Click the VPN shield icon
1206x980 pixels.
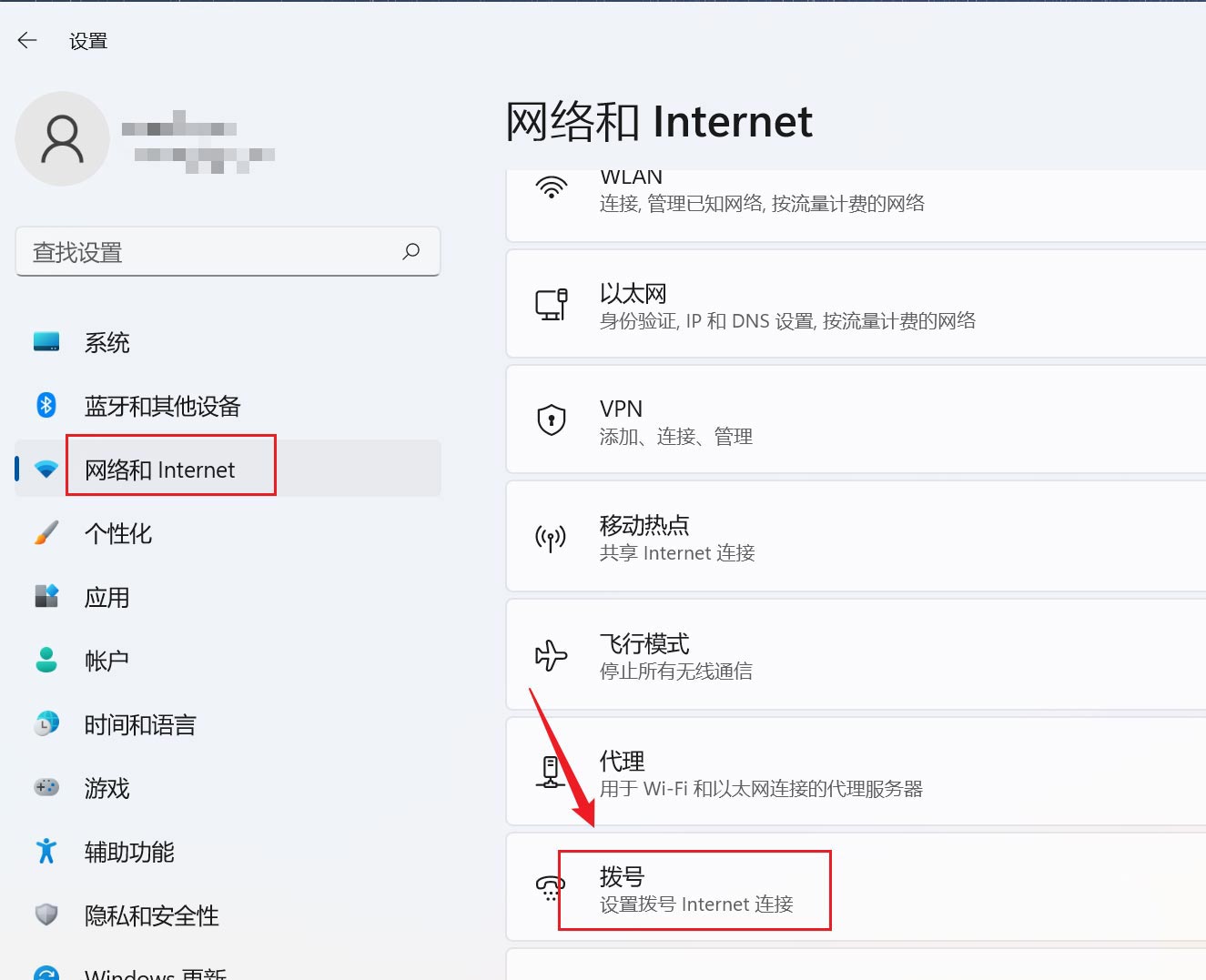[x=551, y=420]
